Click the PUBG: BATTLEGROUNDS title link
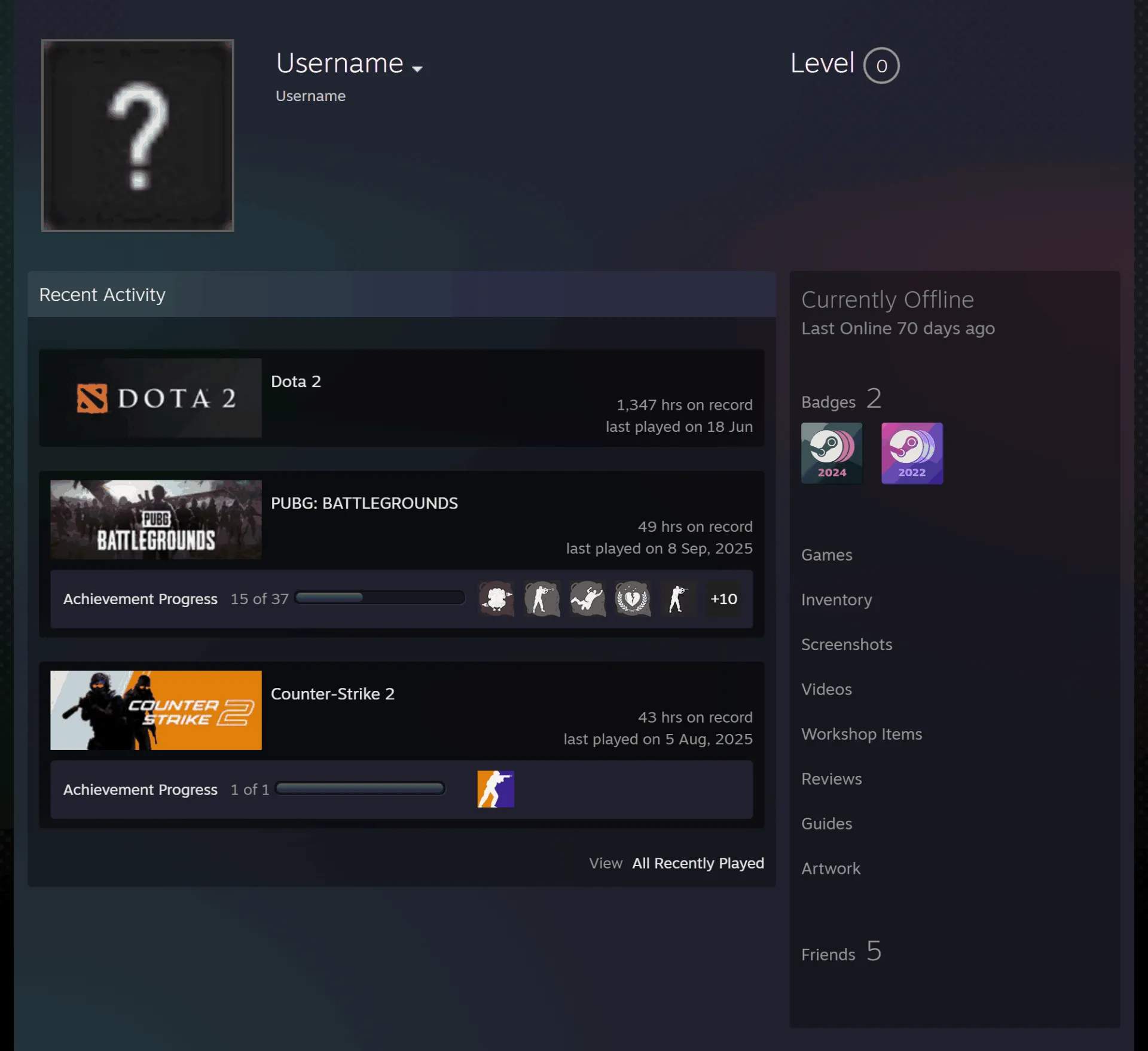 click(364, 503)
